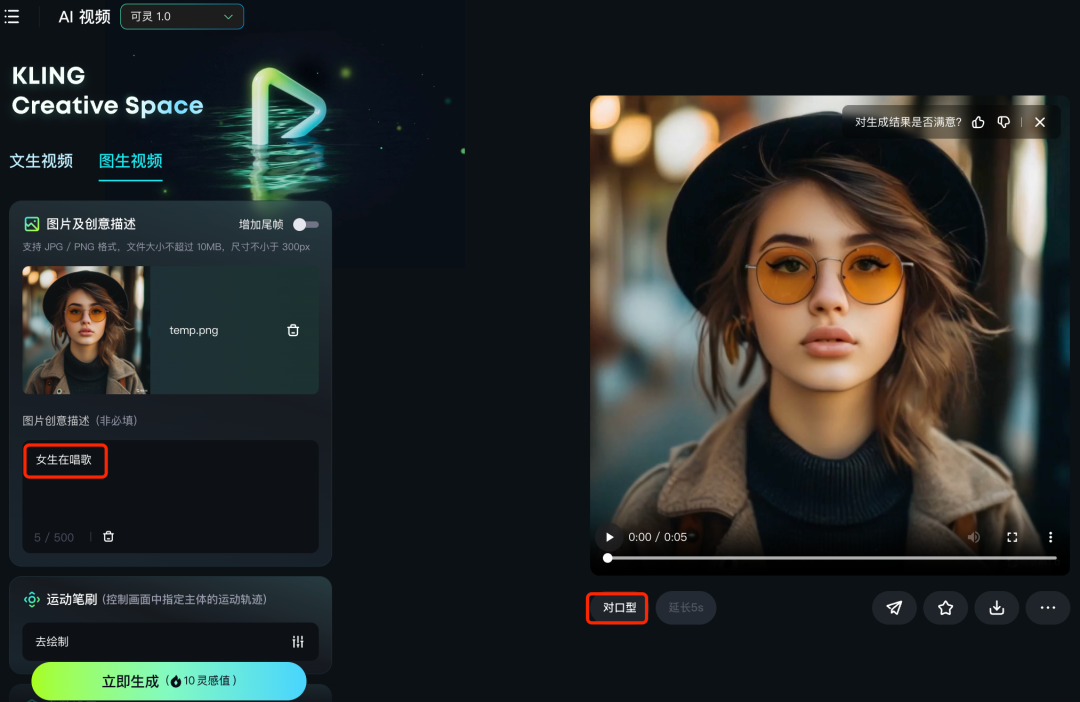Switch to the 图生视频 tab
Viewport: 1080px width, 702px height.
130,161
